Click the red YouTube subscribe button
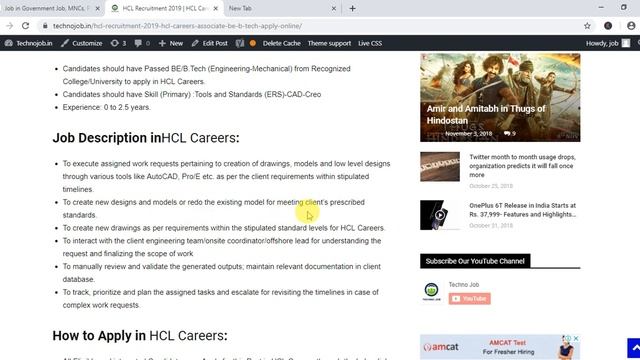The height and width of the screenshot is (360, 640). 469,299
